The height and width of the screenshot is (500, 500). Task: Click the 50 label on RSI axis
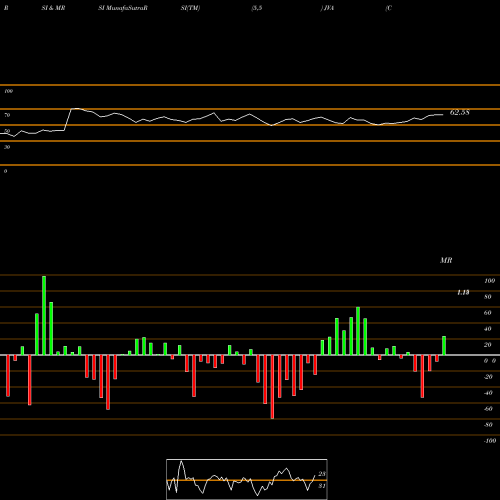click(x=7, y=131)
